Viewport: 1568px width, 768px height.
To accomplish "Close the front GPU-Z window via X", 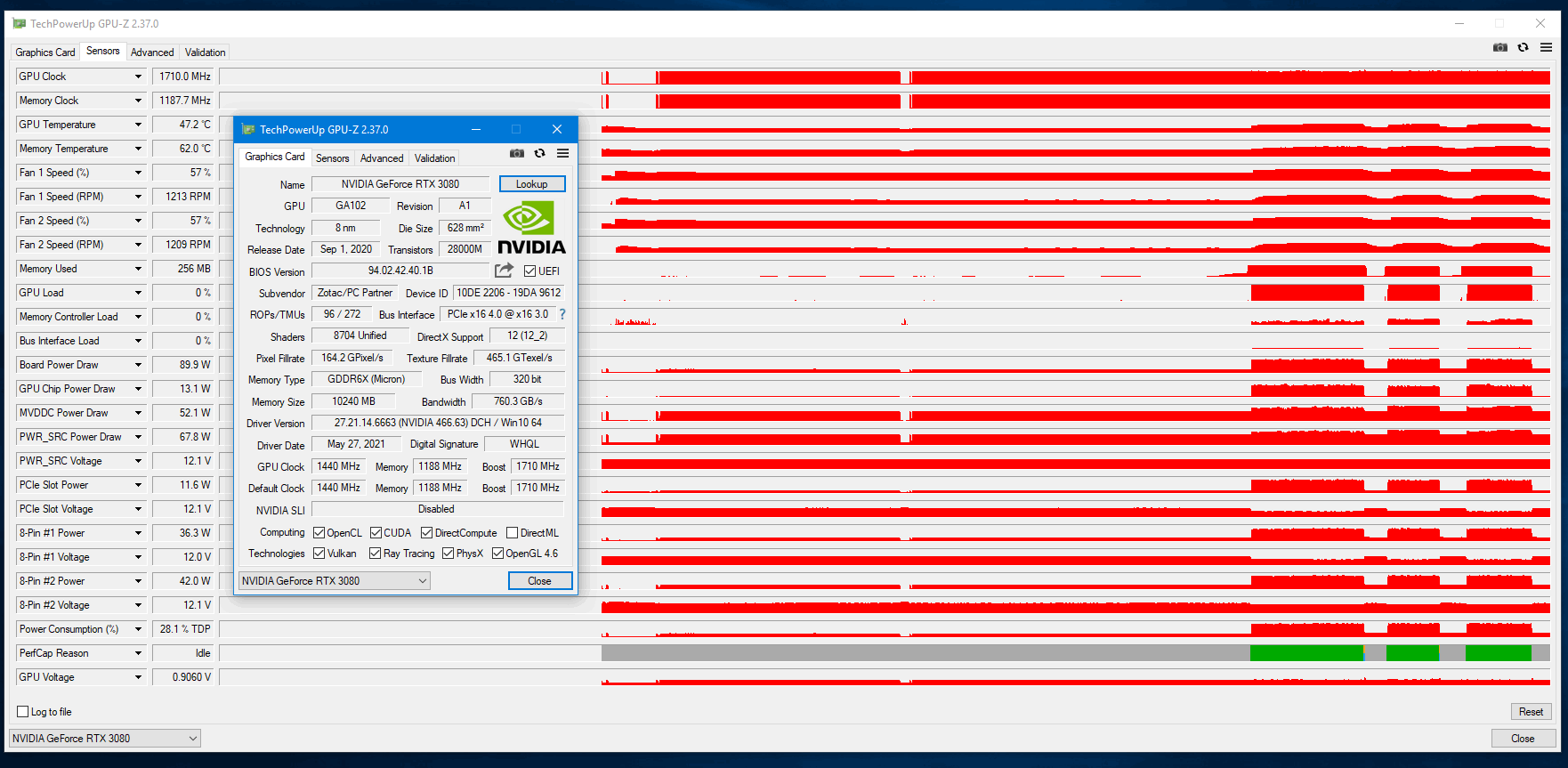I will pos(557,129).
